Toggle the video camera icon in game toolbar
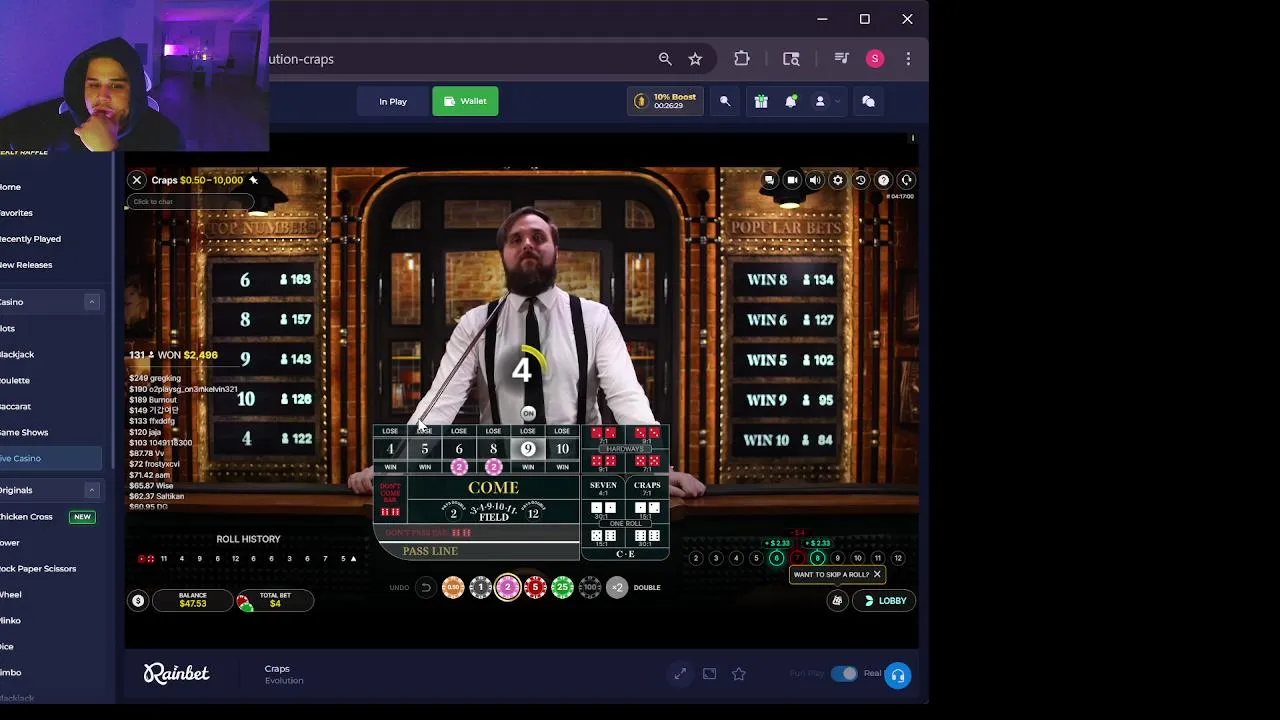This screenshot has width=1280, height=720. (x=792, y=180)
